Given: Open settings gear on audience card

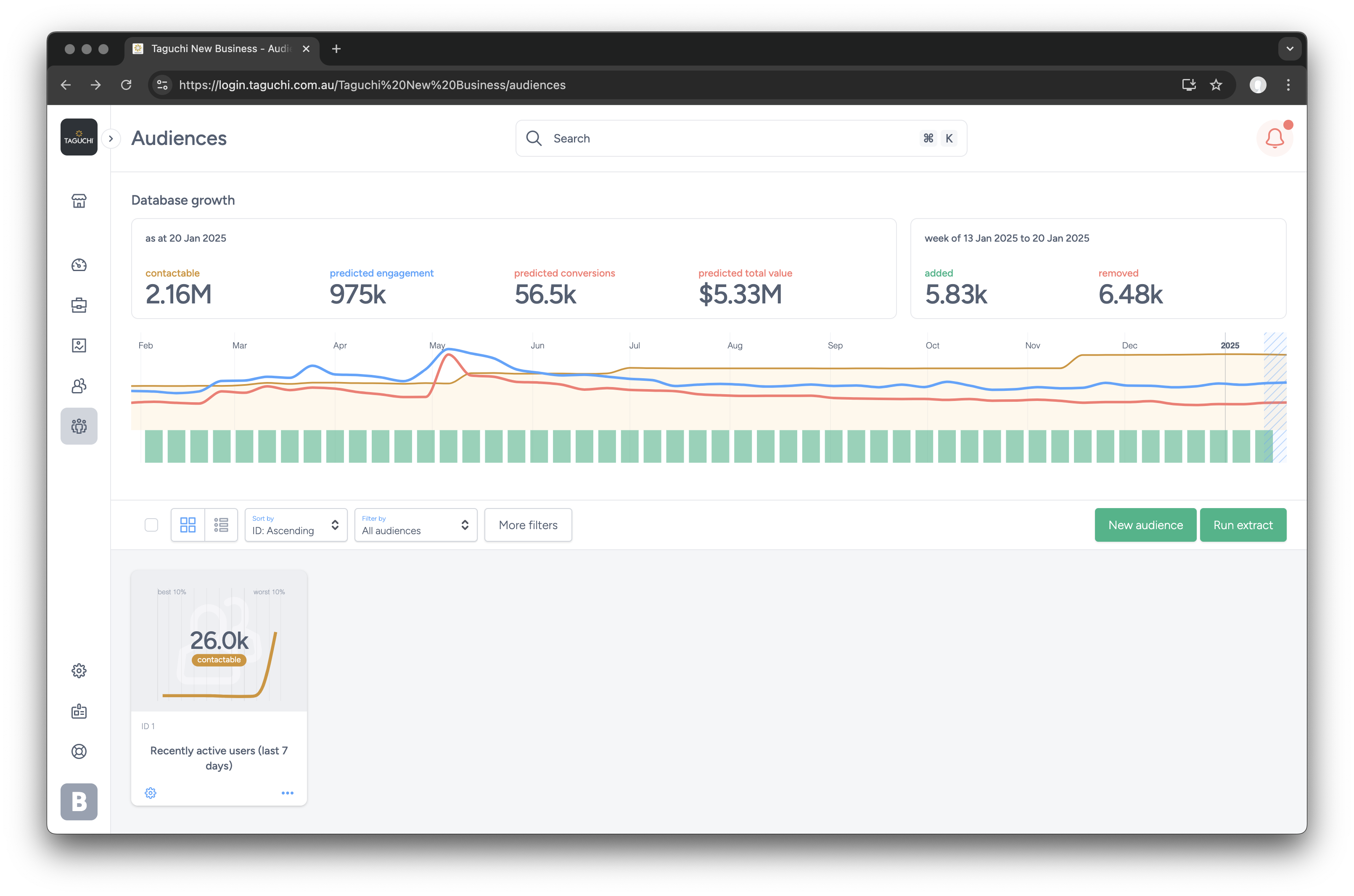Looking at the screenshot, I should (x=151, y=793).
